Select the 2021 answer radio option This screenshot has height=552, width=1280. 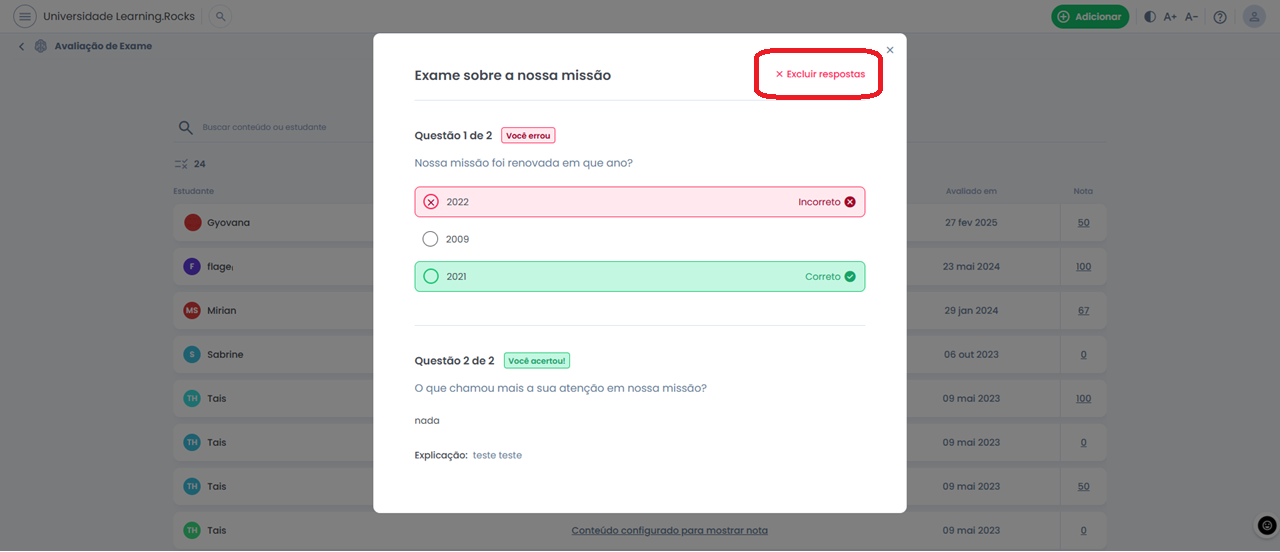pos(431,277)
